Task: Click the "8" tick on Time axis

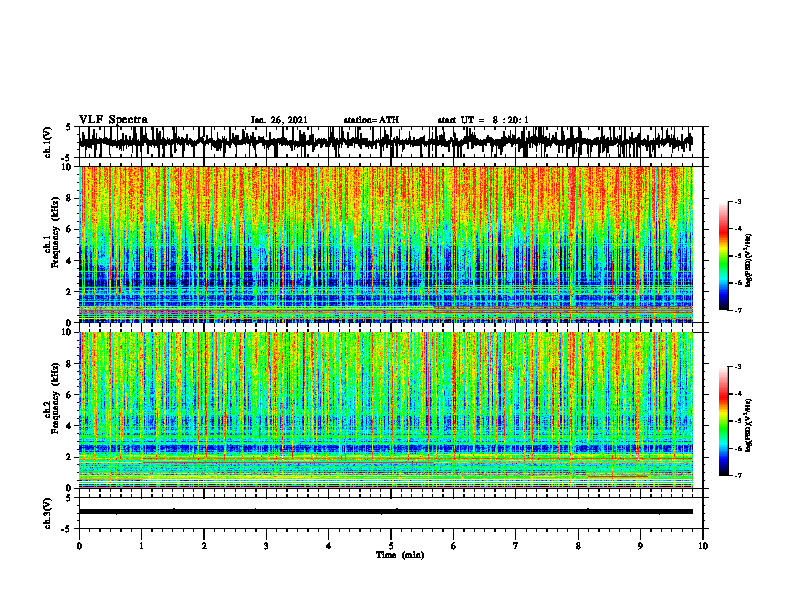Action: (x=578, y=546)
